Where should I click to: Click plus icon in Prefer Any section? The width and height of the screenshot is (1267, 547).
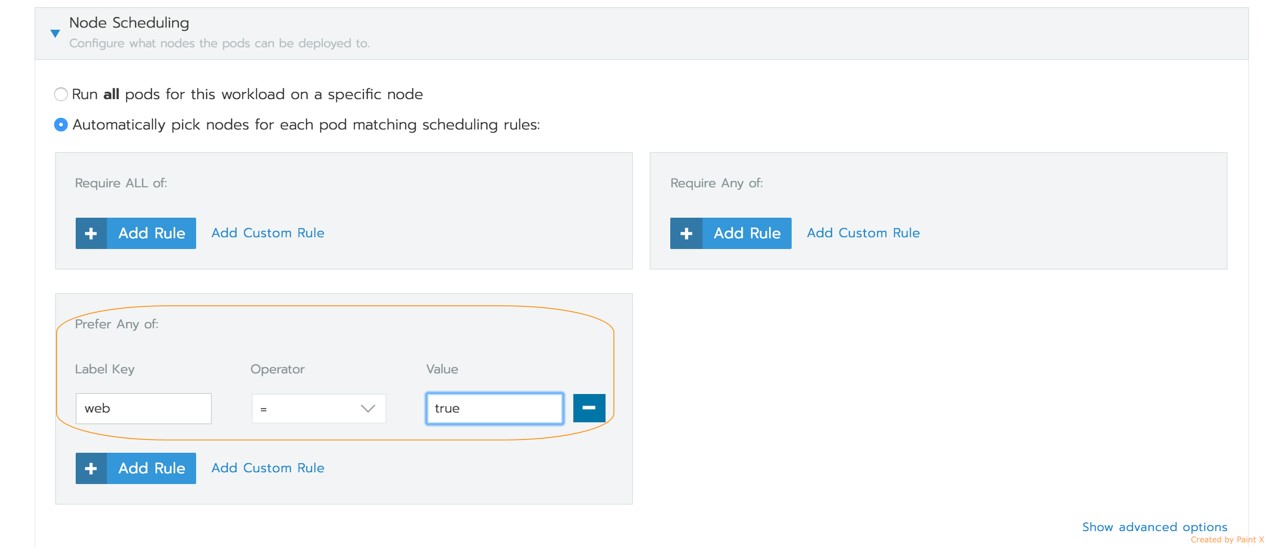tap(91, 468)
